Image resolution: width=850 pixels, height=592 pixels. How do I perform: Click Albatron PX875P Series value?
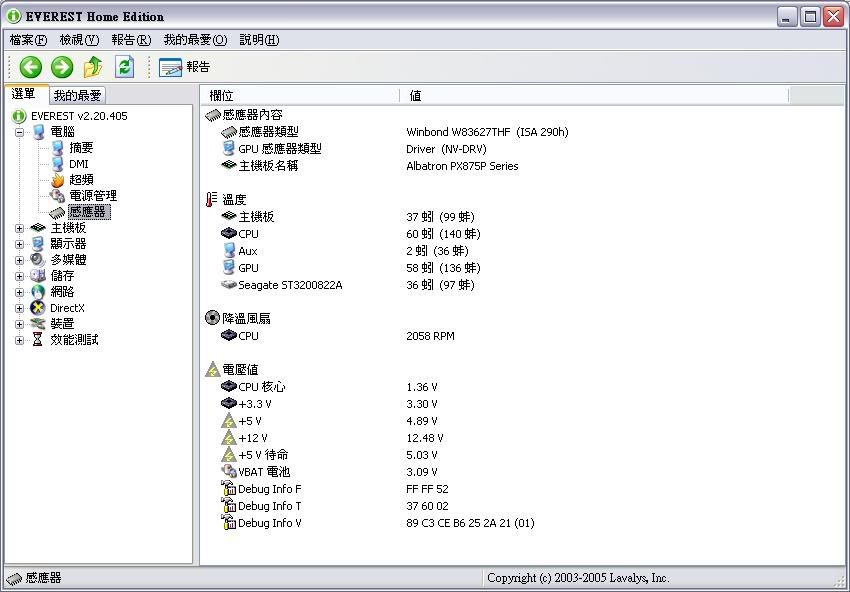click(x=462, y=166)
